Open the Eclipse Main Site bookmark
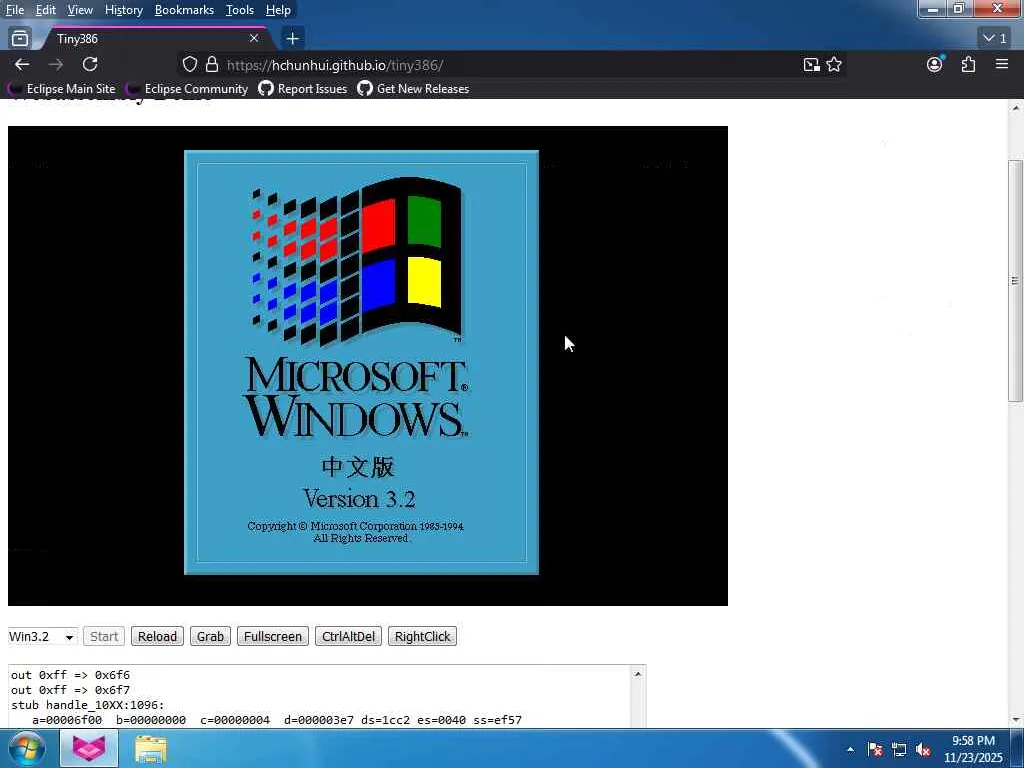 [x=63, y=89]
